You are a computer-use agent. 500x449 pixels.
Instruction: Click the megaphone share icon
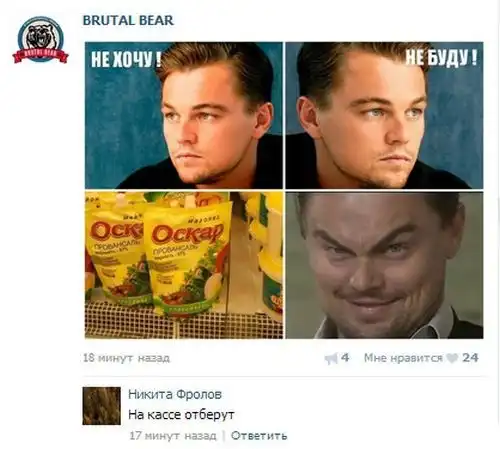pos(331,359)
